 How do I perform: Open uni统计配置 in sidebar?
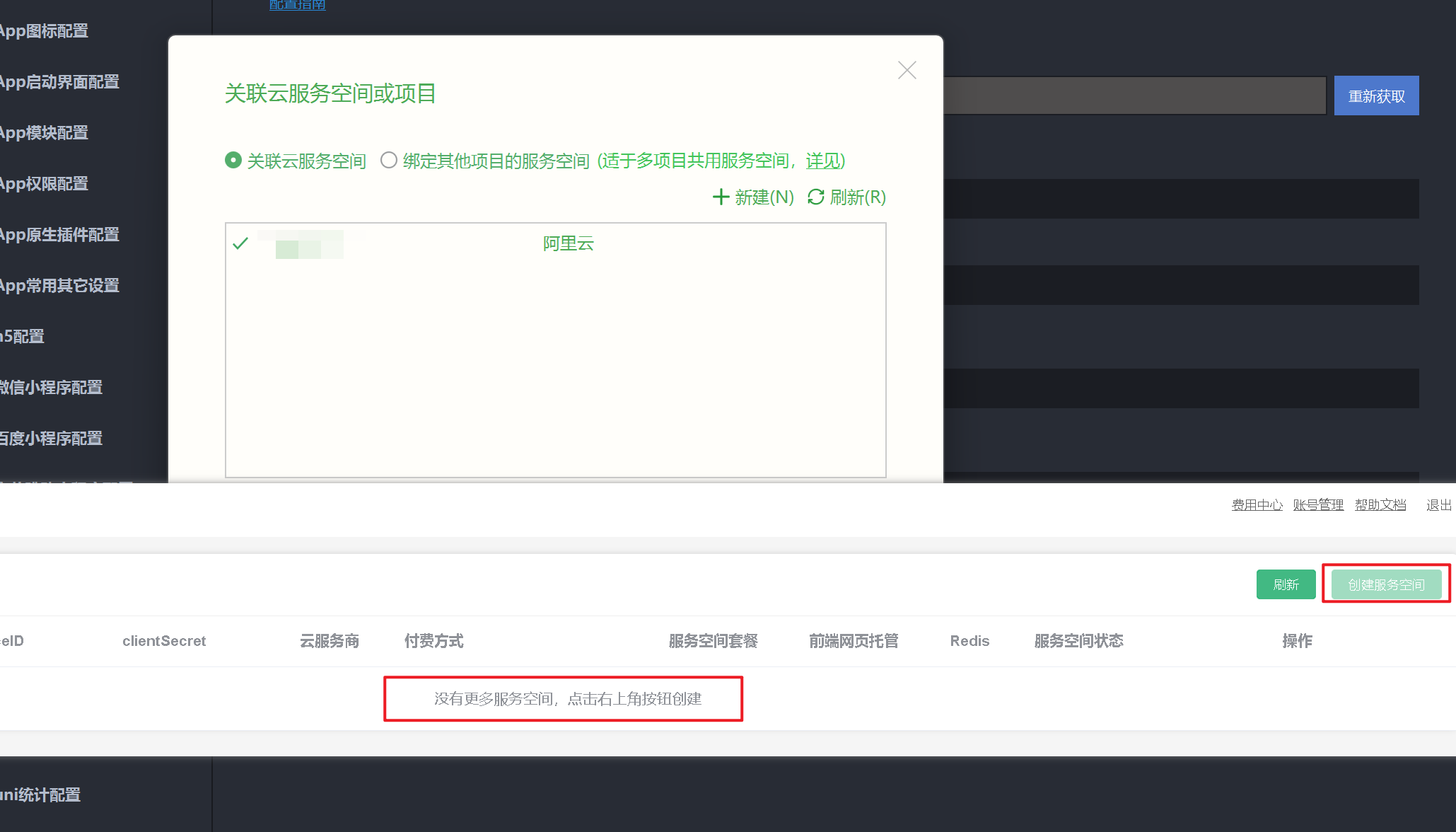(40, 795)
